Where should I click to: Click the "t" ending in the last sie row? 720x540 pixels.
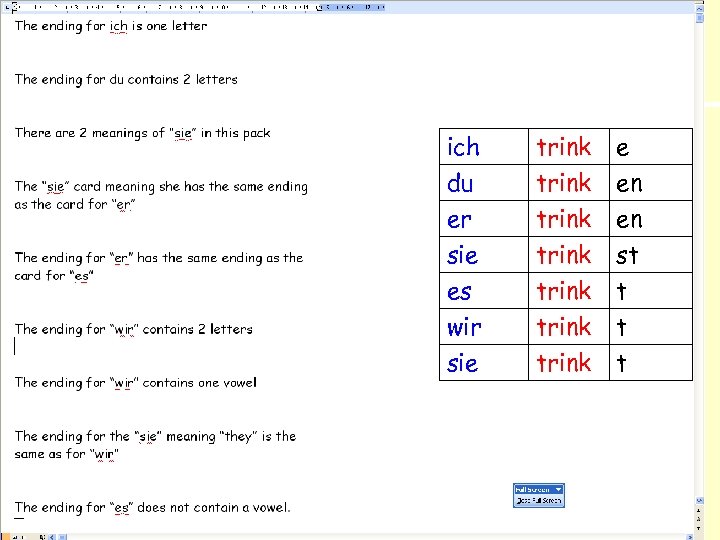pos(621,363)
